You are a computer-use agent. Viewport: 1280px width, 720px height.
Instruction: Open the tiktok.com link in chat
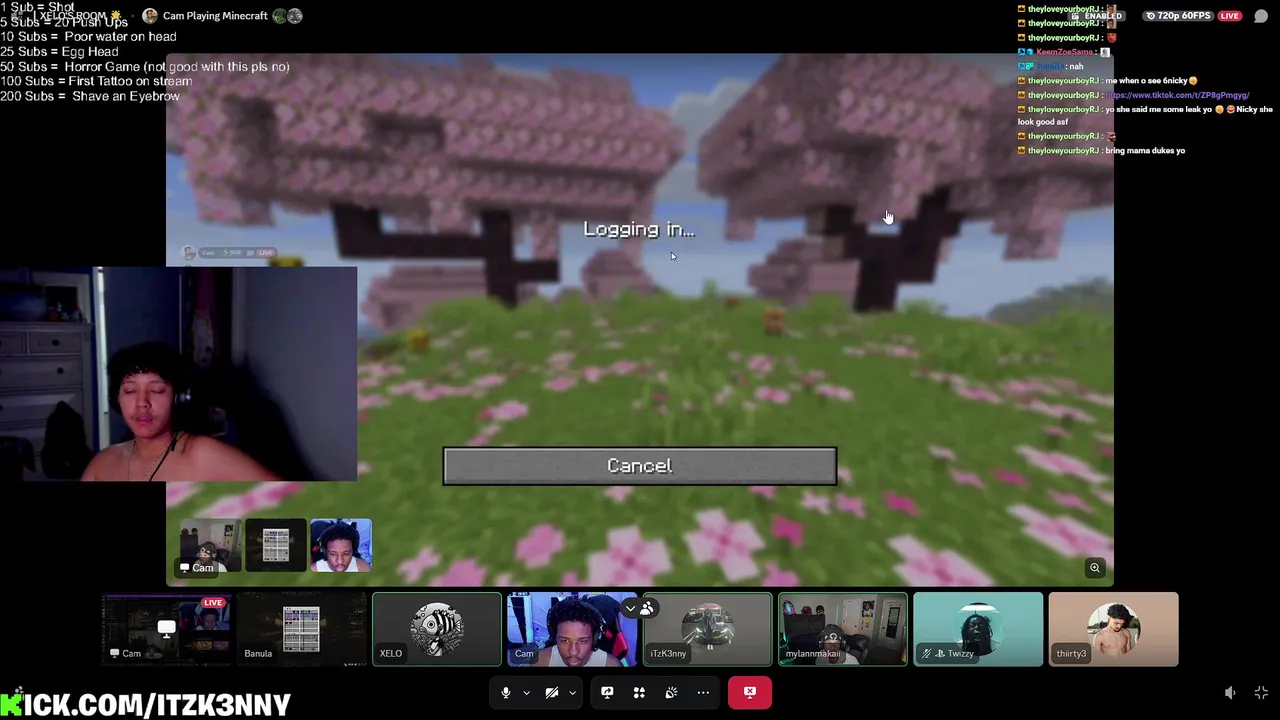pyautogui.click(x=1177, y=95)
